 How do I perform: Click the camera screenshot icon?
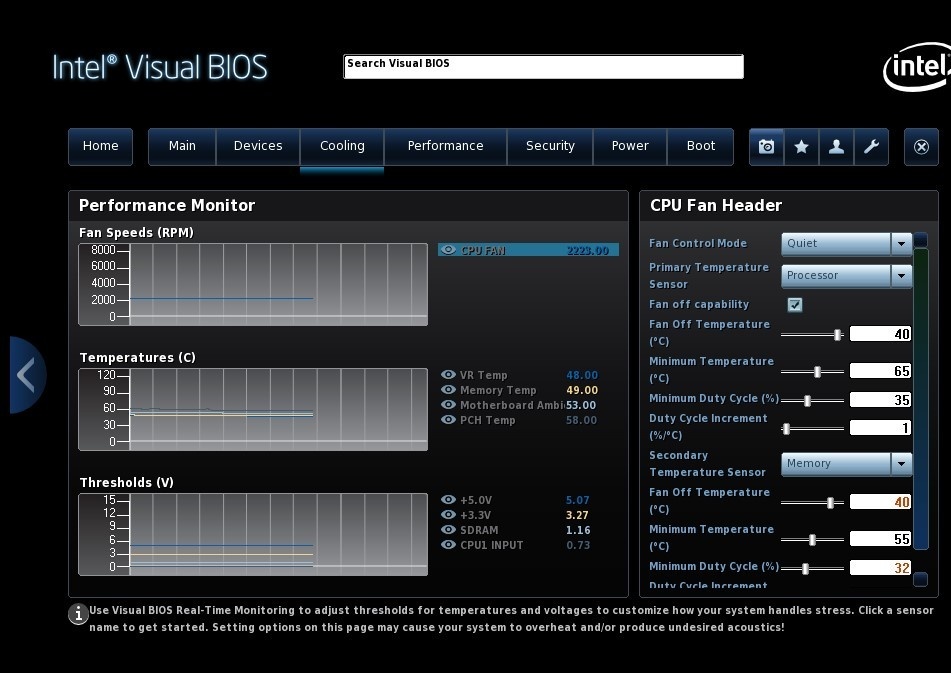coord(767,146)
